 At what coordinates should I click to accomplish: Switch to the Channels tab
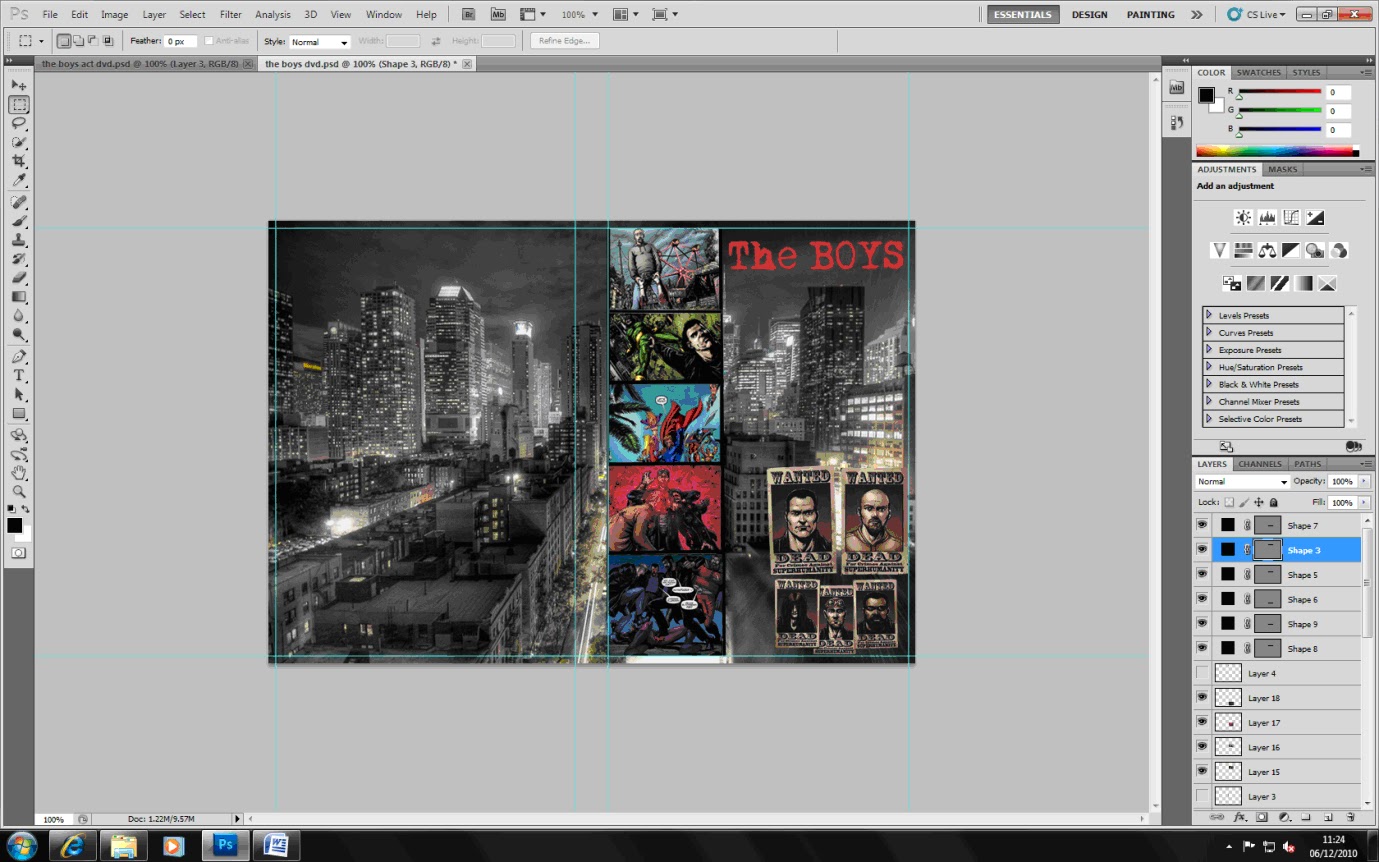click(1259, 464)
